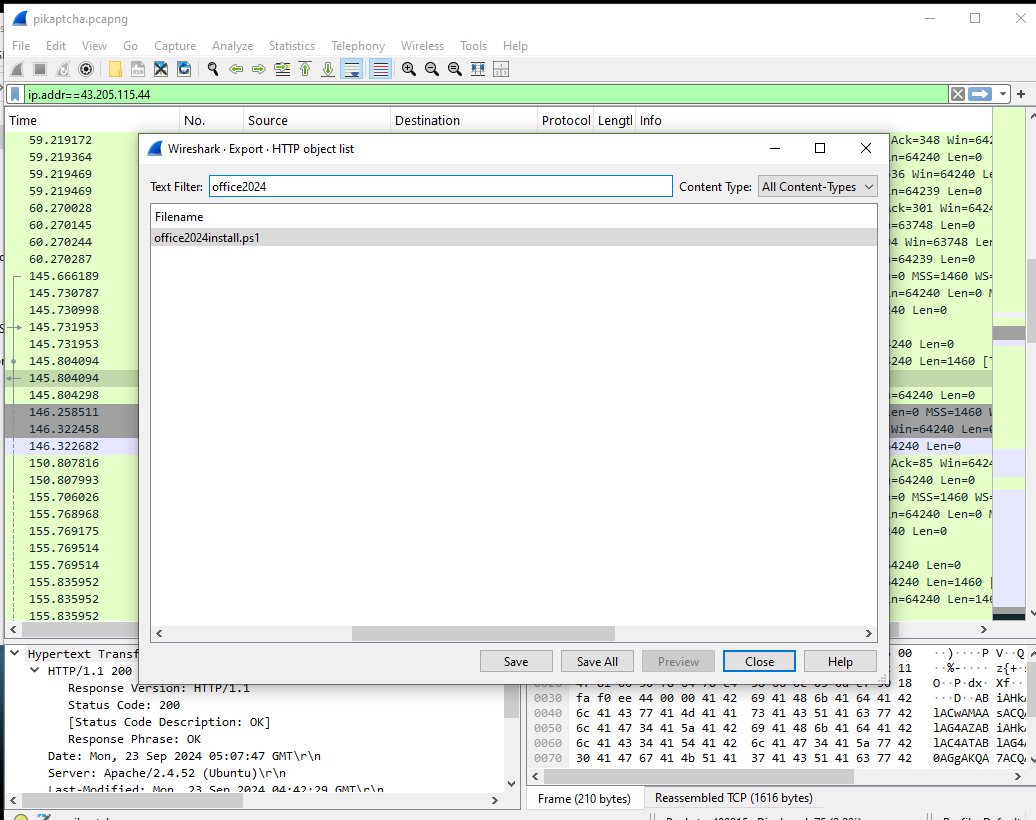Open the Statistics menu
The height and width of the screenshot is (820, 1036).
click(x=291, y=46)
